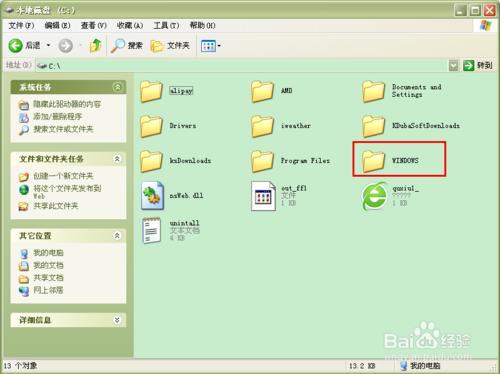Collapse the 系统任务 panel

117,87
